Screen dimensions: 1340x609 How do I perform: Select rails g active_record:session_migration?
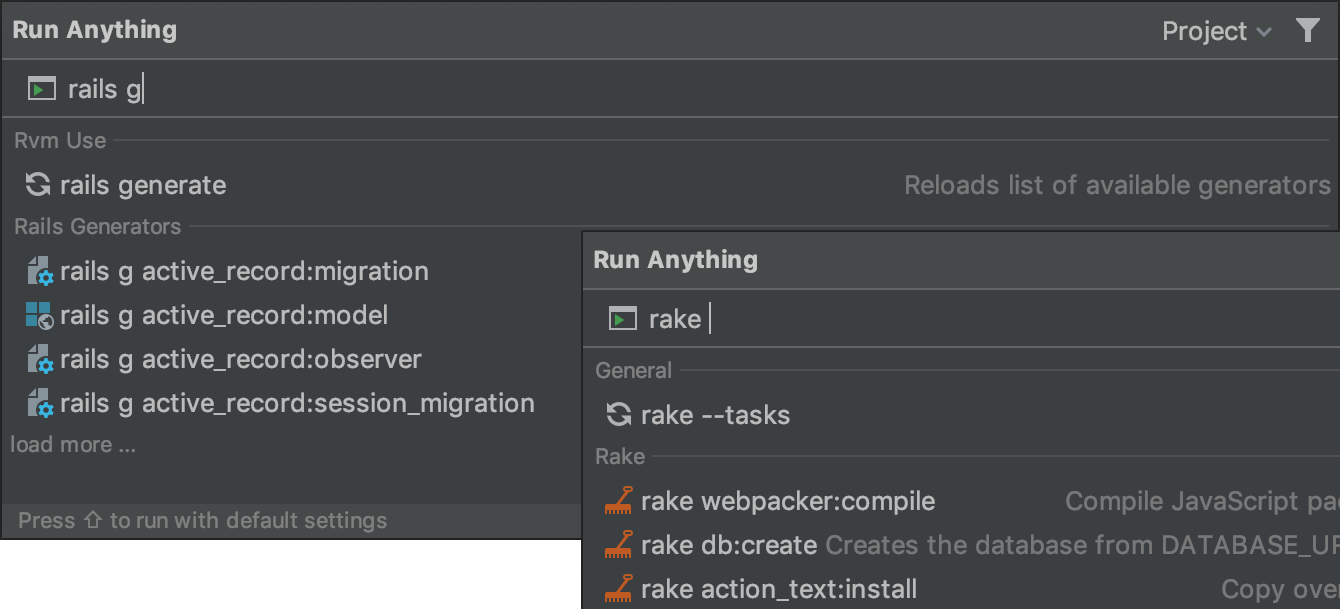297,404
